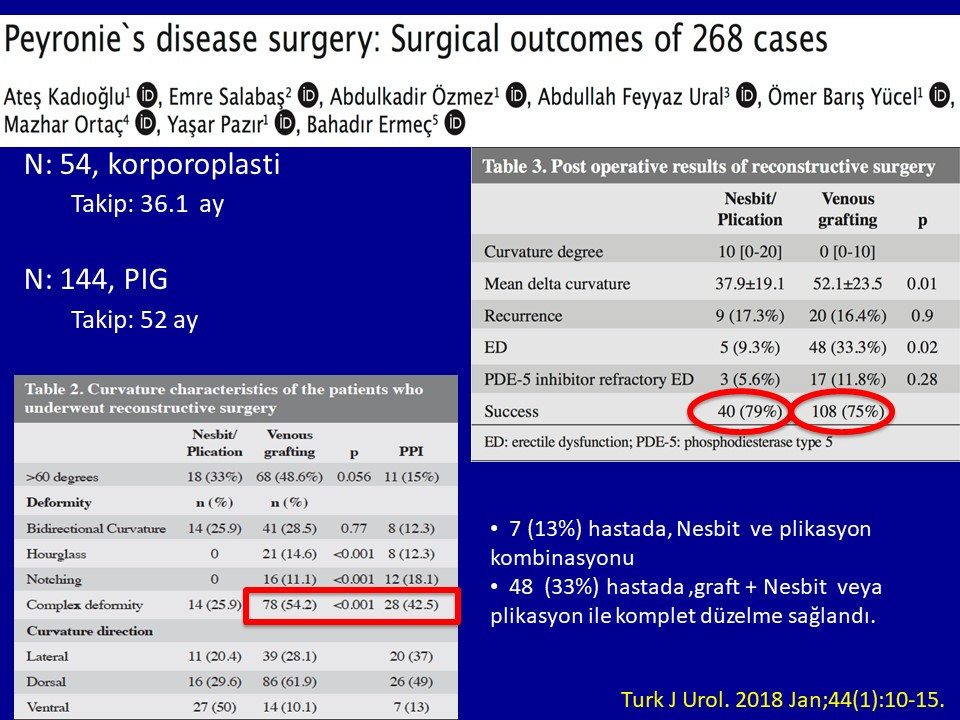Image resolution: width=960 pixels, height=720 pixels.
Task: Select the Lateral value '39 (28.1)'
Action: (290, 656)
